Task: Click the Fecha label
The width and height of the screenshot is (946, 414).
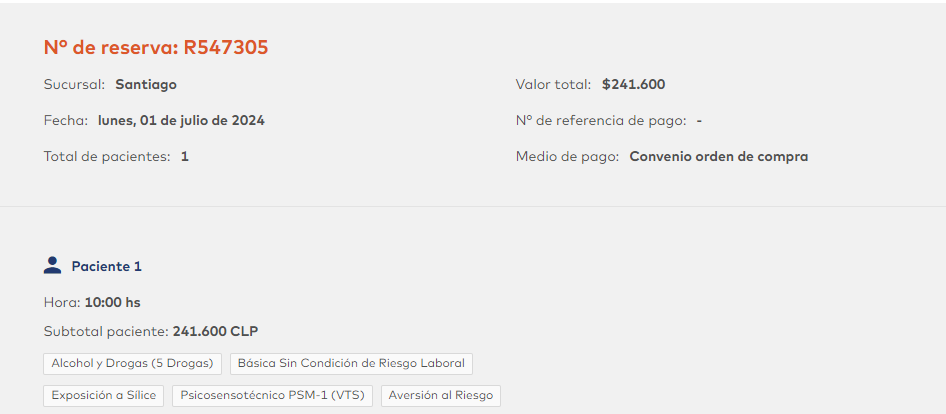Action: [x=66, y=121]
